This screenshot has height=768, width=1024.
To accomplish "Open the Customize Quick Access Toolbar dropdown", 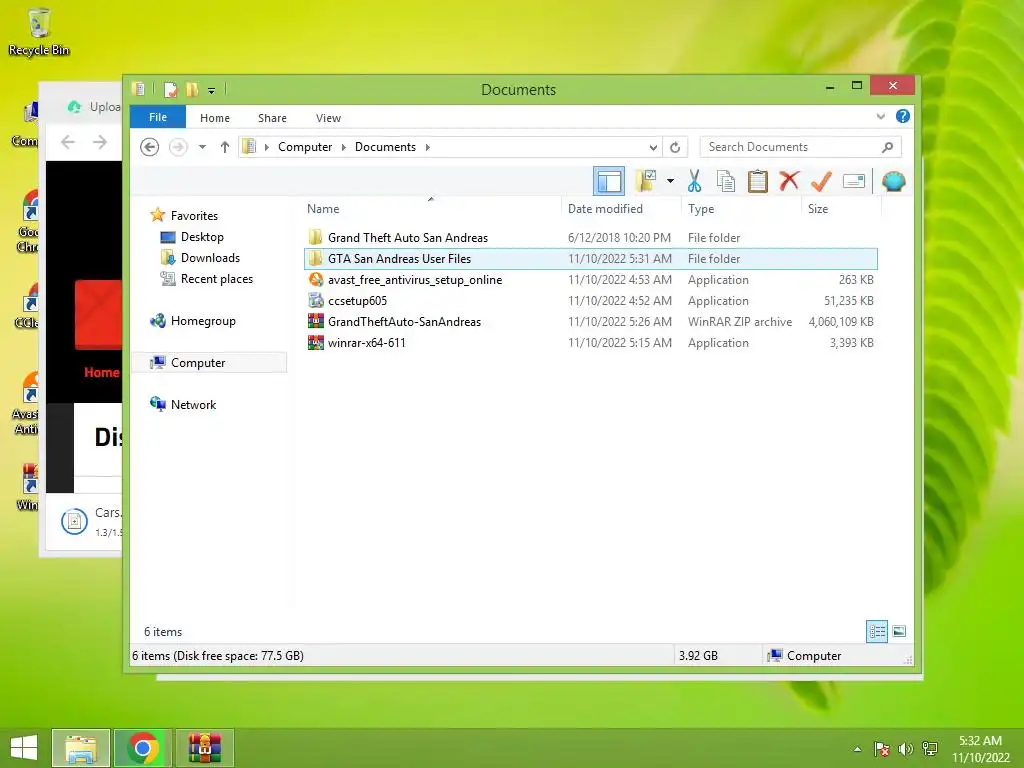I will click(212, 91).
